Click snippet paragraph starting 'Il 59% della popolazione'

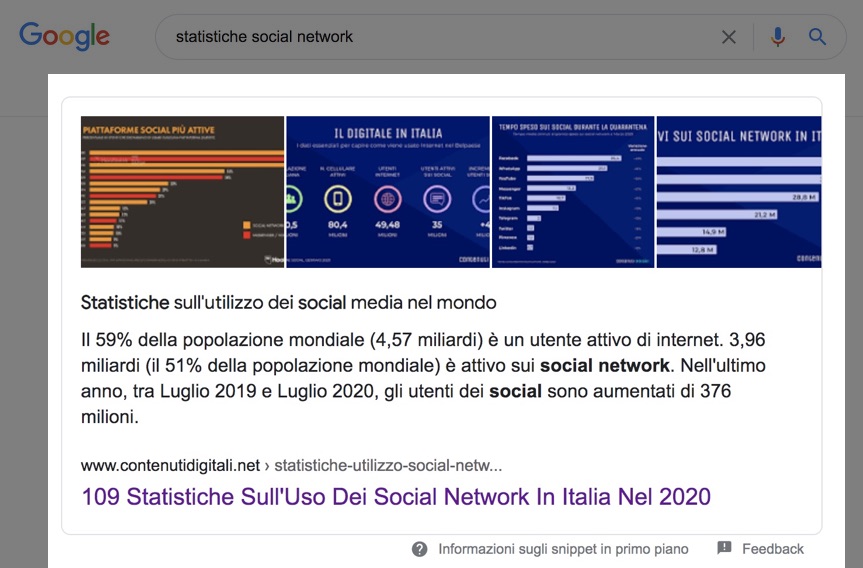coord(423,378)
